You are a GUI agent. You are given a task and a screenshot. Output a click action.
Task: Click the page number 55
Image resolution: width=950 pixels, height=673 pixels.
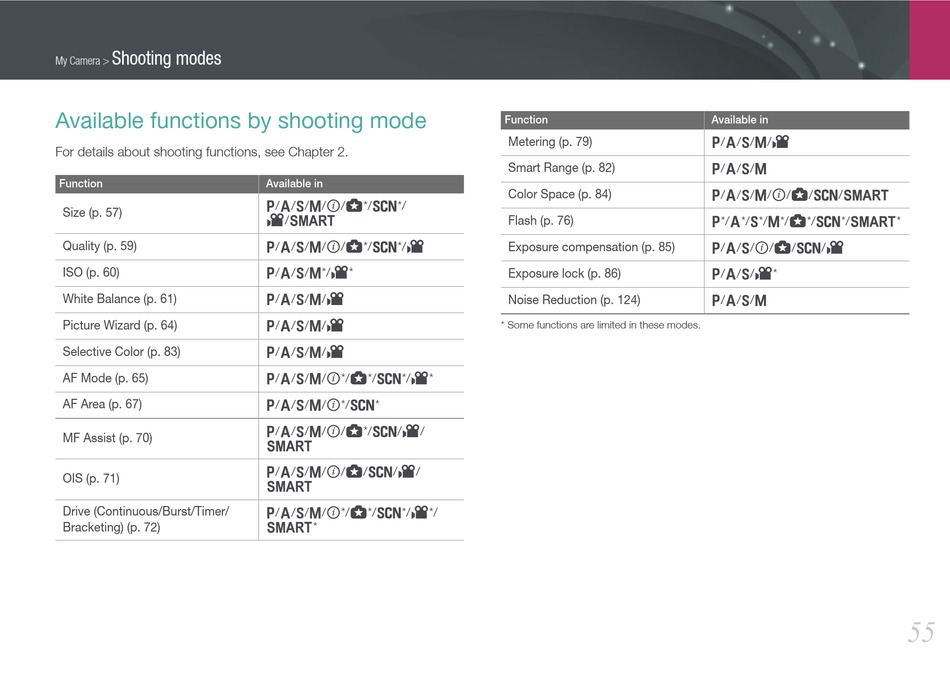tap(921, 632)
